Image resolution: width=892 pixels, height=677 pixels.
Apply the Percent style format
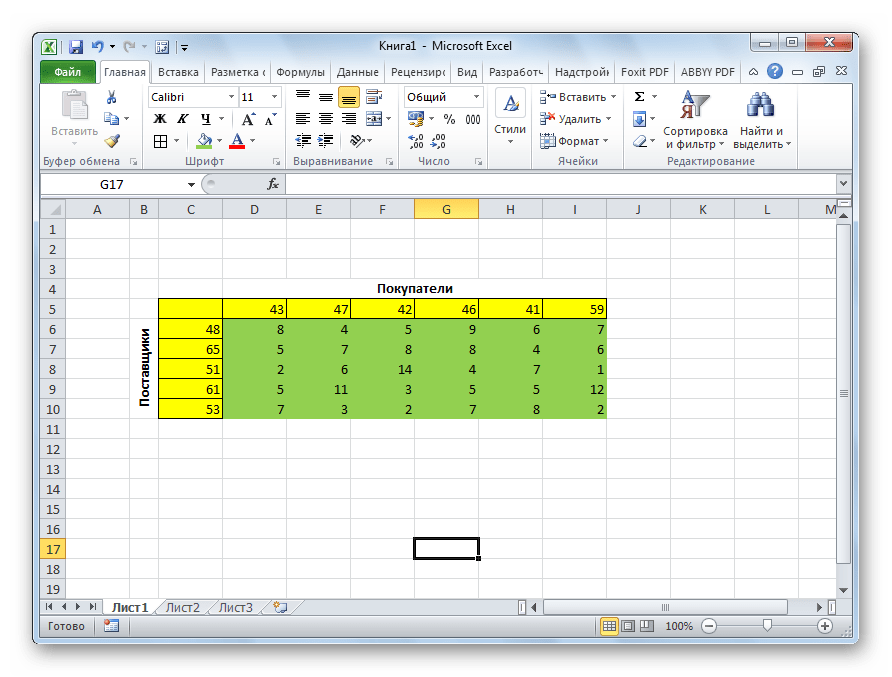(449, 119)
